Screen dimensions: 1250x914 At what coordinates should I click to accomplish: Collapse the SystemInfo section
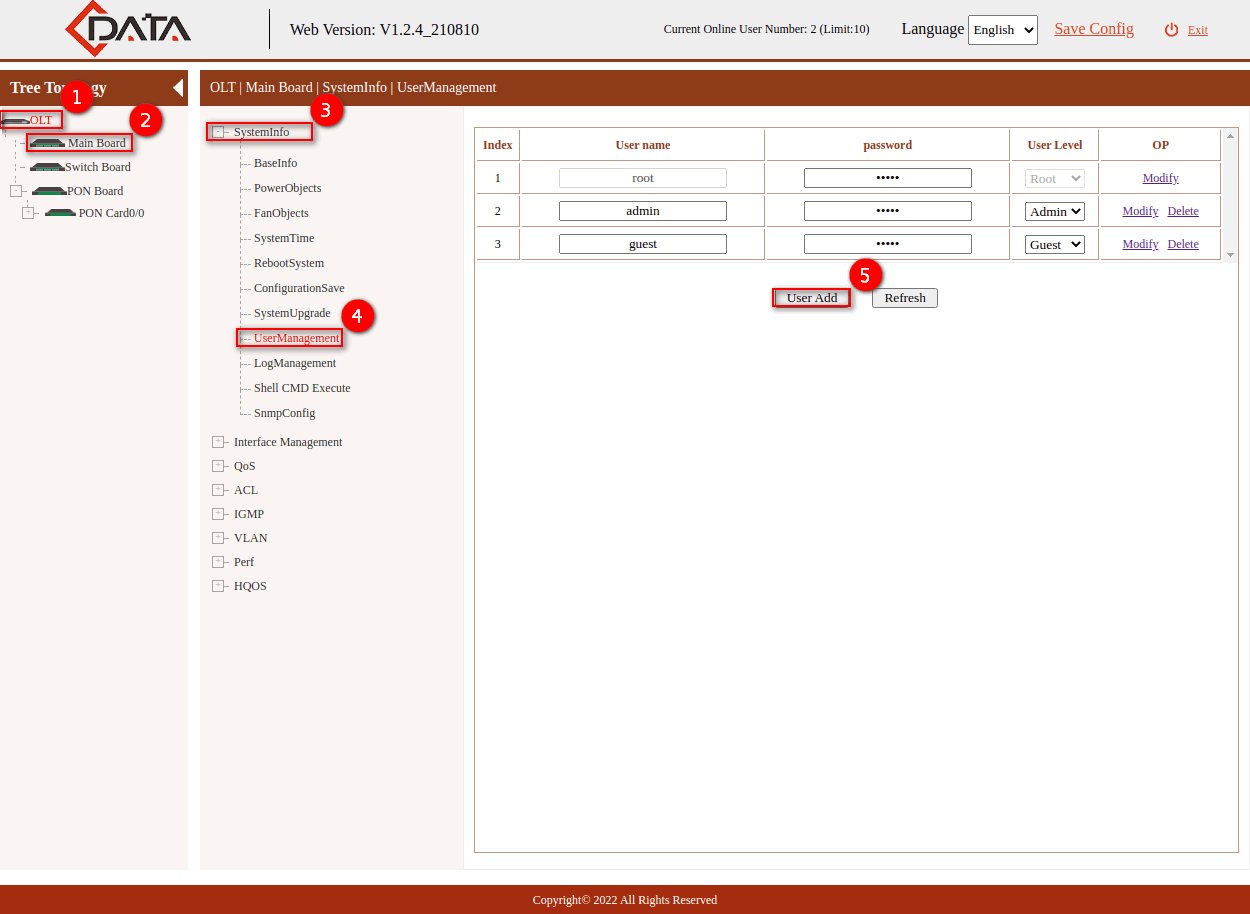pos(218,132)
